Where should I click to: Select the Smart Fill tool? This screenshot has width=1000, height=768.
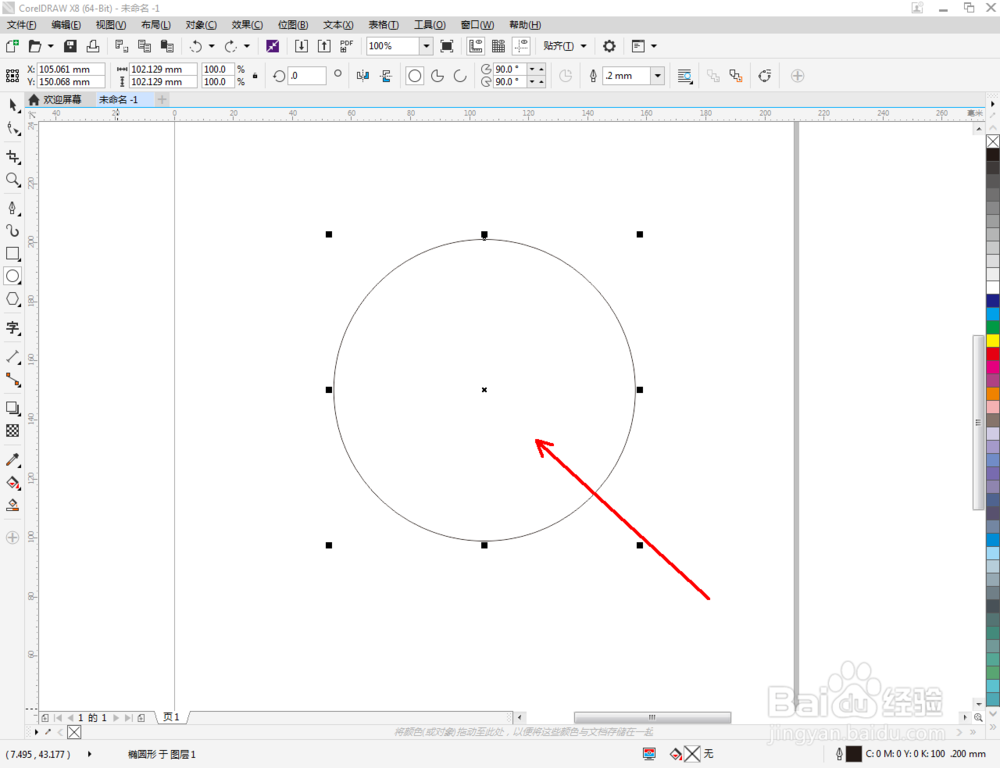[x=13, y=506]
